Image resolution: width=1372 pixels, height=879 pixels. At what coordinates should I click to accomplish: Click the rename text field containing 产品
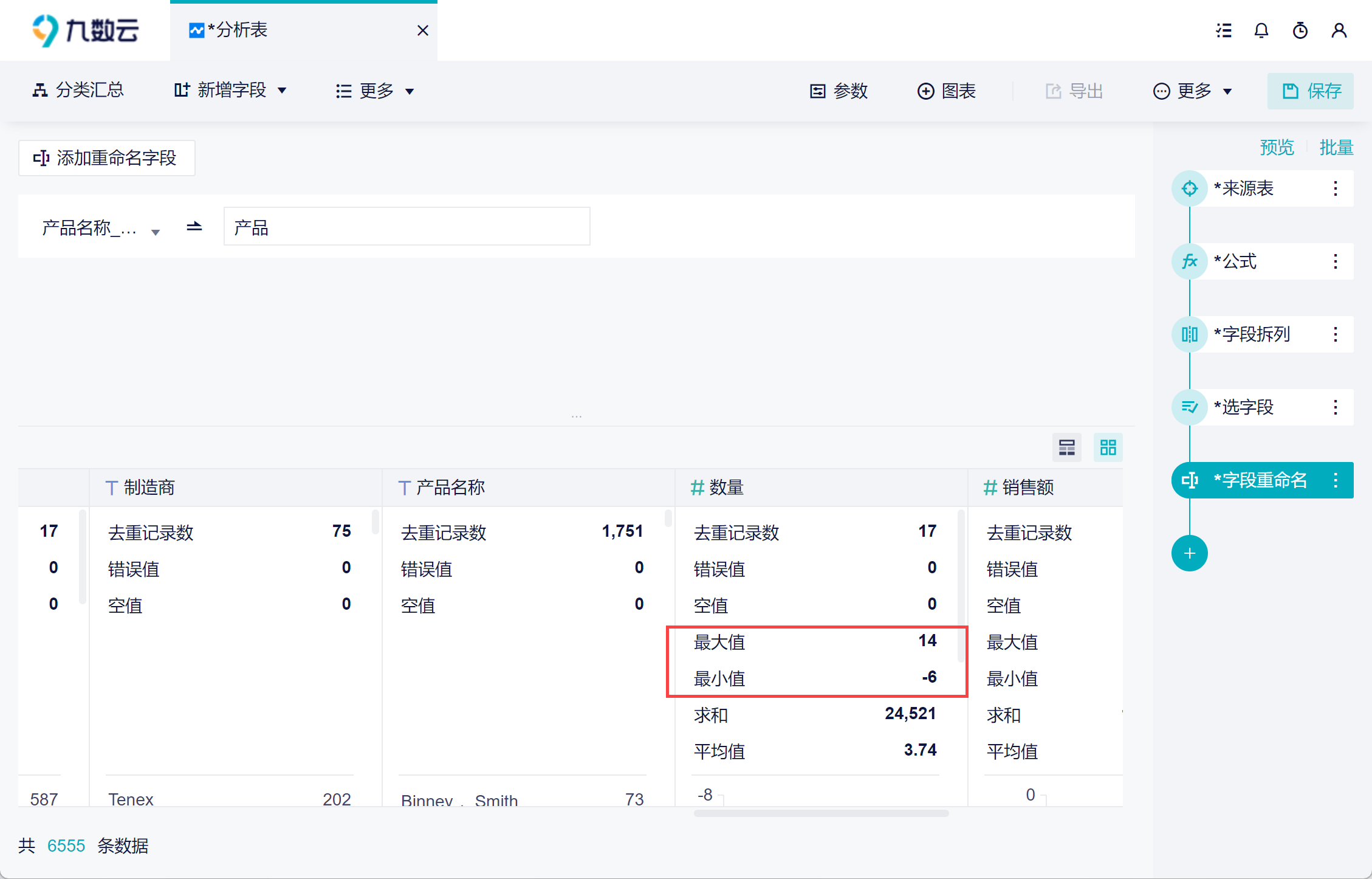406,227
